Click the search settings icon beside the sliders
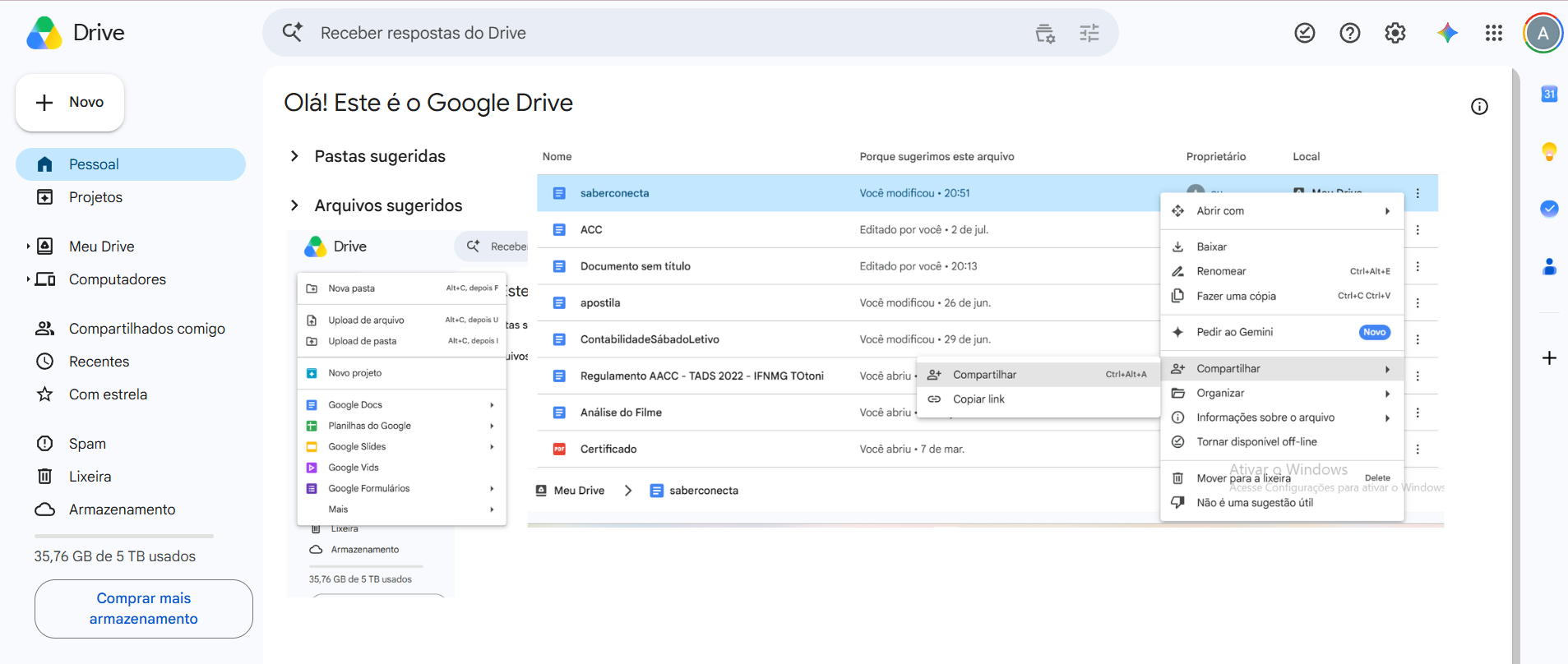Screen dimensions: 1568x664 (1045, 33)
